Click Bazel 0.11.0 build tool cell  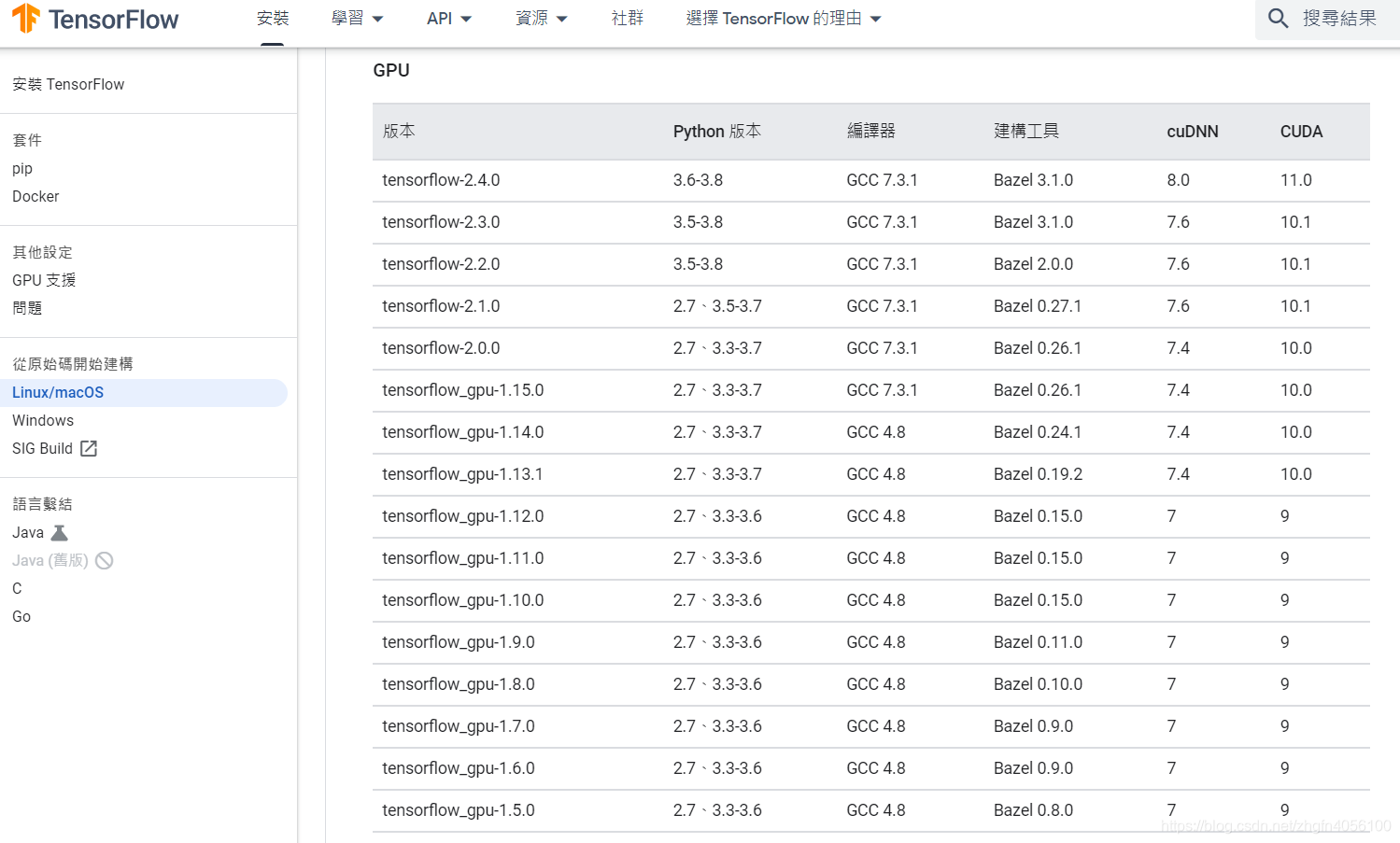(x=1038, y=642)
